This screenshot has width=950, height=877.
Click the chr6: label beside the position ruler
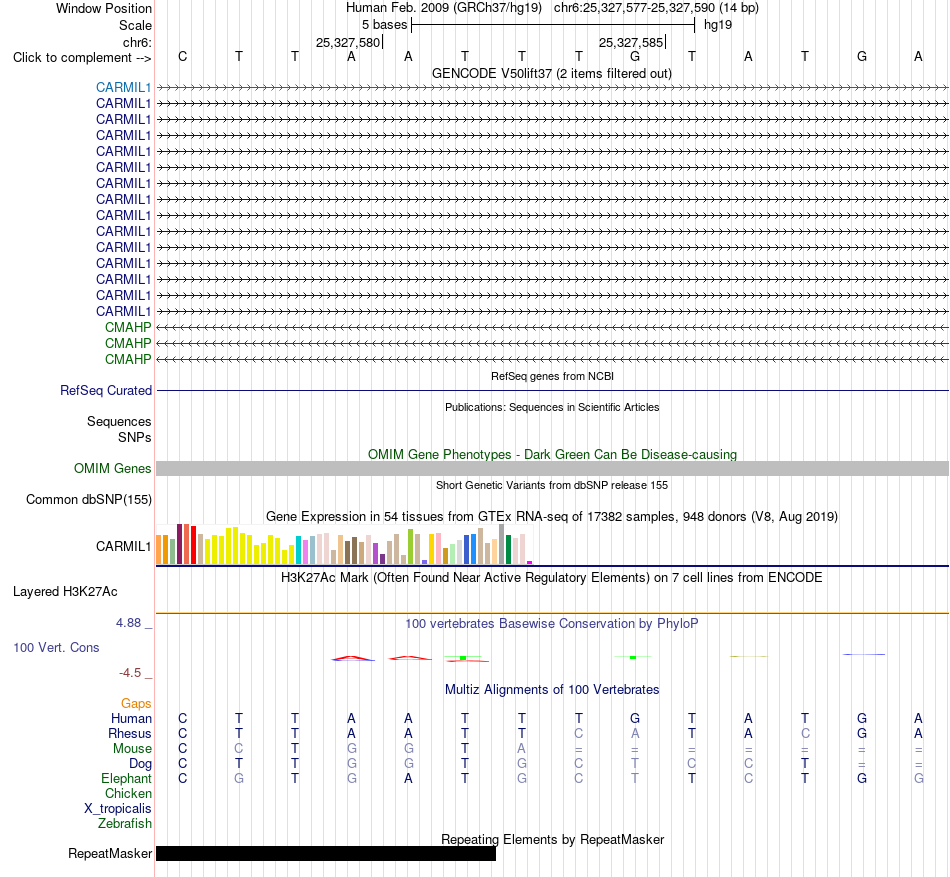coord(137,42)
